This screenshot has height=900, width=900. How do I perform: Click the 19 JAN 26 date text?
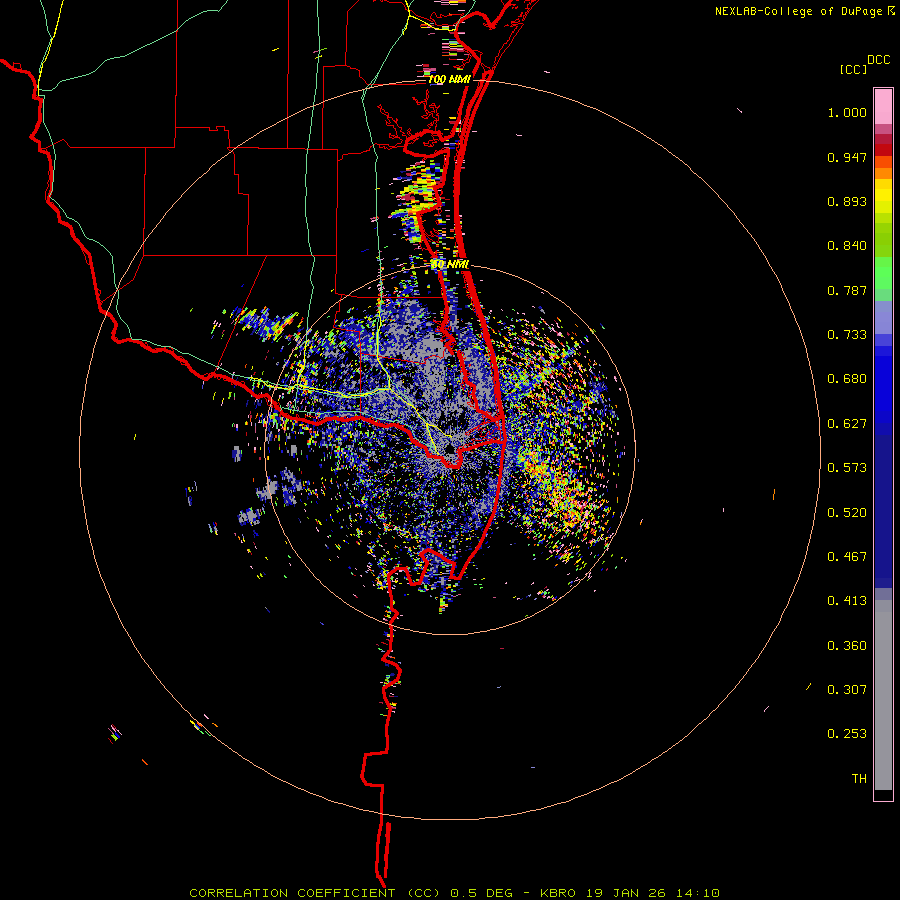tap(627, 893)
